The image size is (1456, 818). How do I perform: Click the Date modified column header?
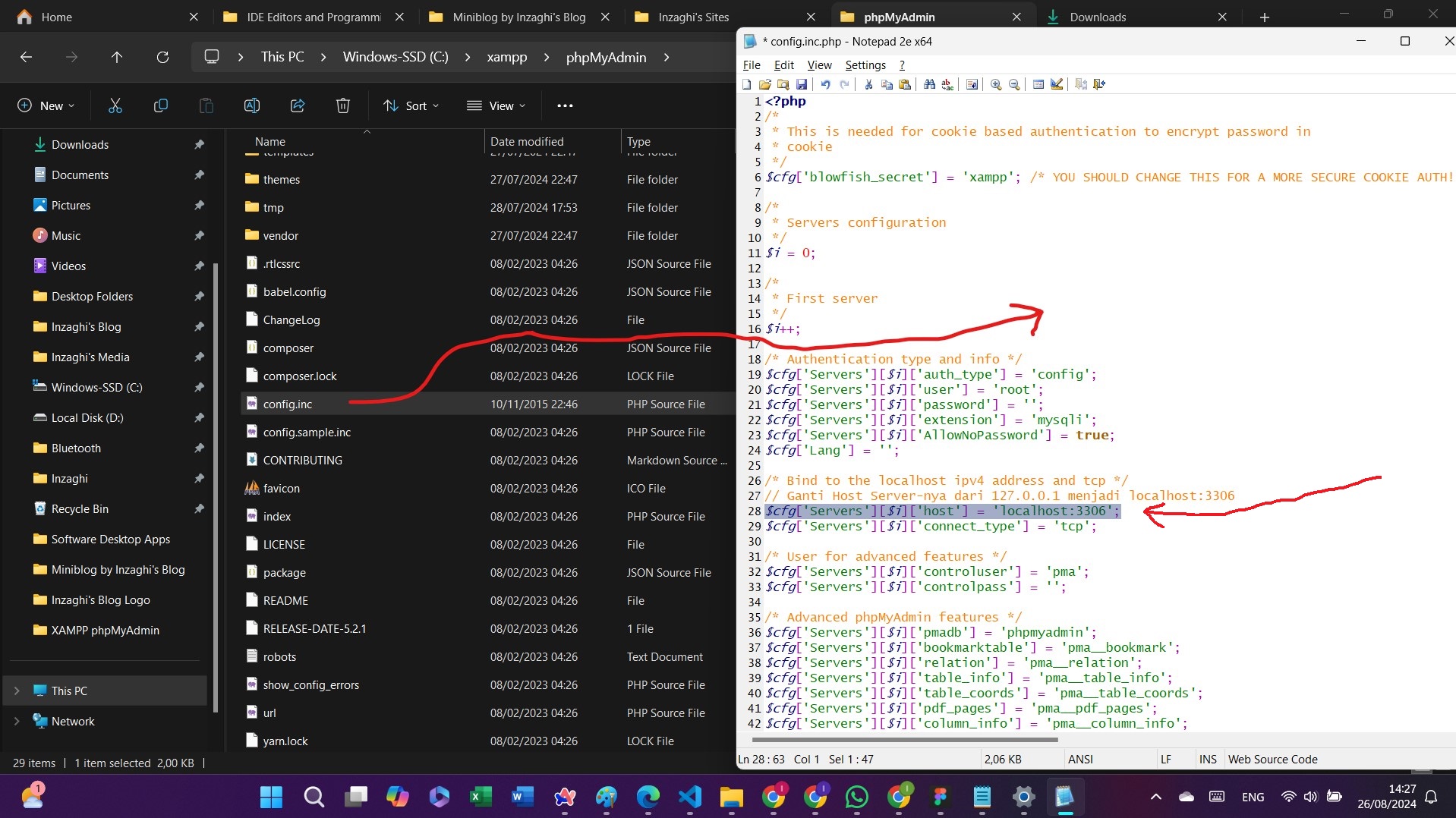coord(527,141)
